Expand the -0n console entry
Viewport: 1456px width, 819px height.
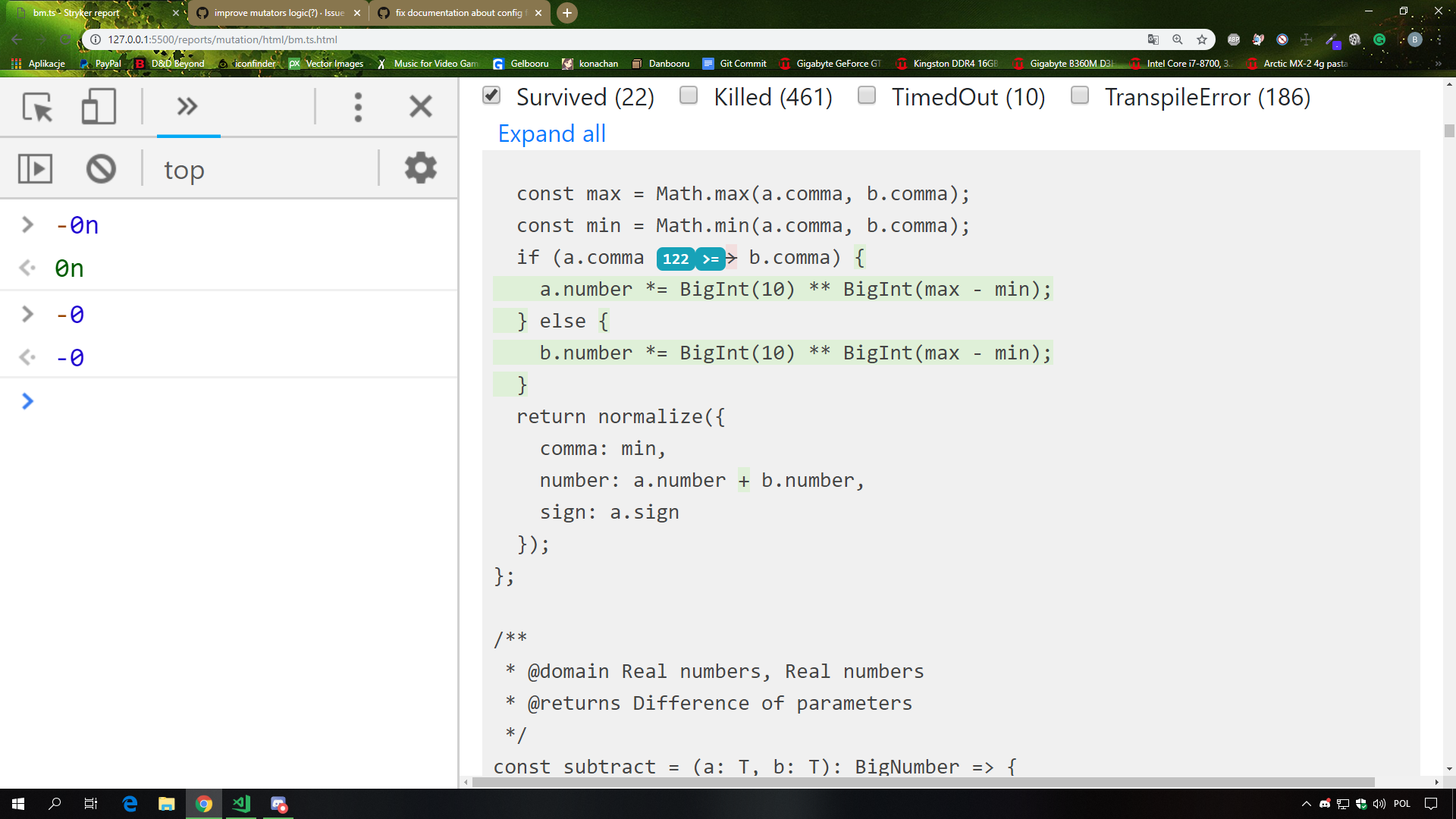pyautogui.click(x=27, y=224)
